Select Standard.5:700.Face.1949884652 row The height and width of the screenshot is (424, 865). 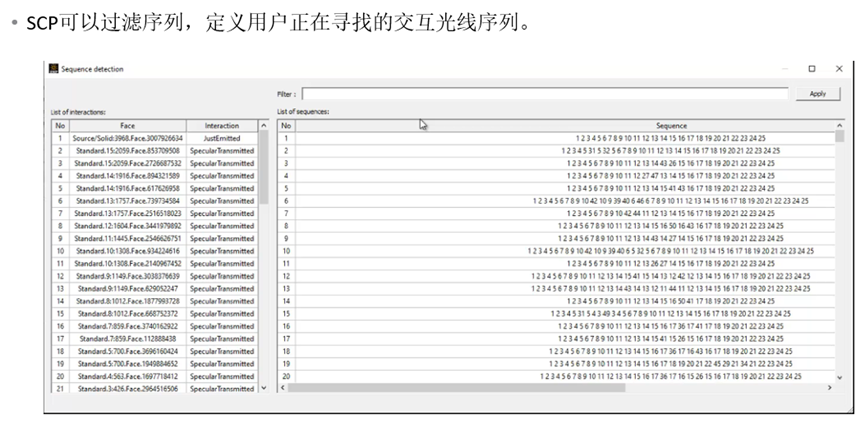(x=154, y=364)
